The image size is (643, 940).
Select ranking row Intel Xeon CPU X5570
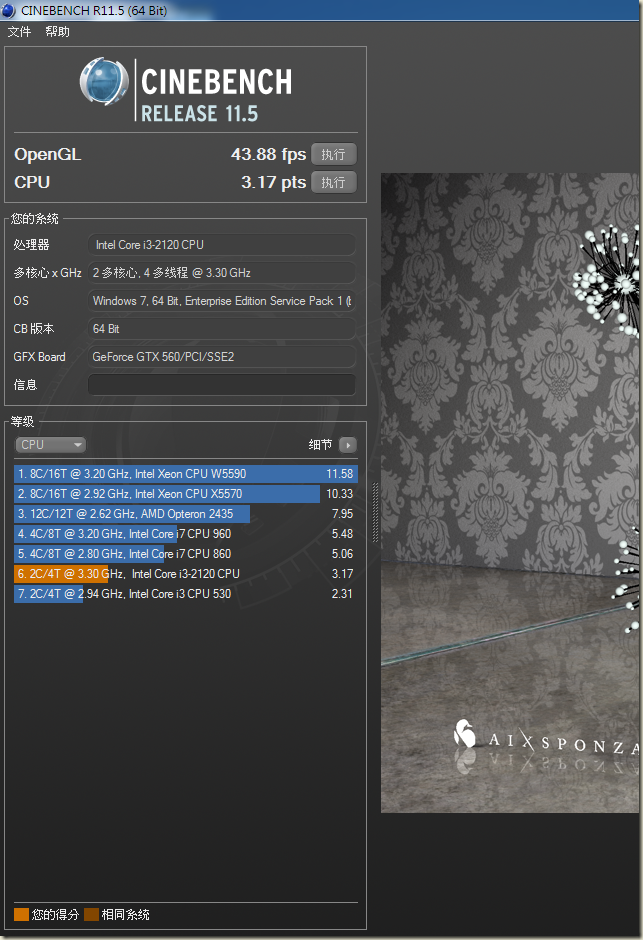[x=186, y=494]
